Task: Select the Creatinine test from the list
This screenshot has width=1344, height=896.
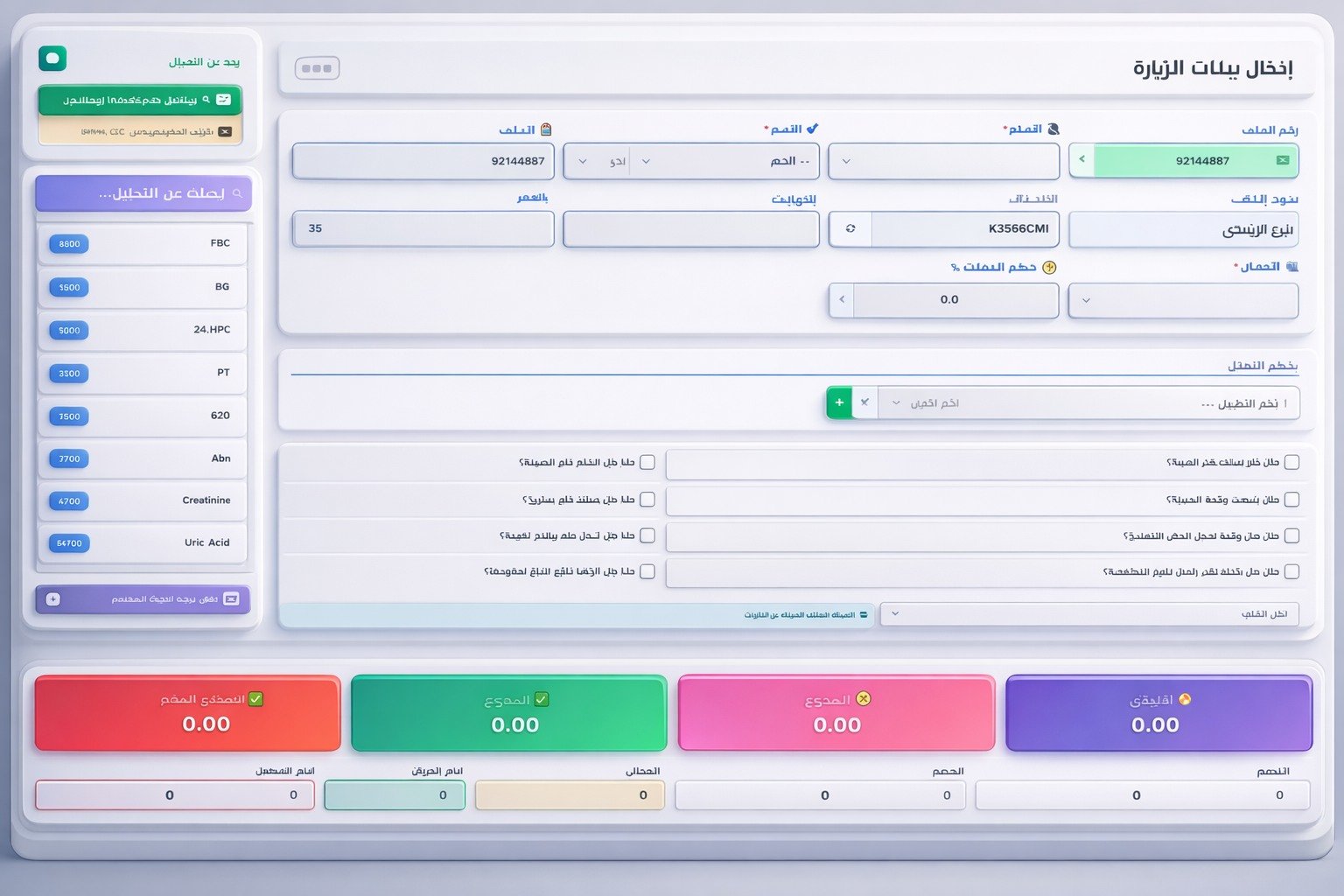Action: click(x=143, y=500)
